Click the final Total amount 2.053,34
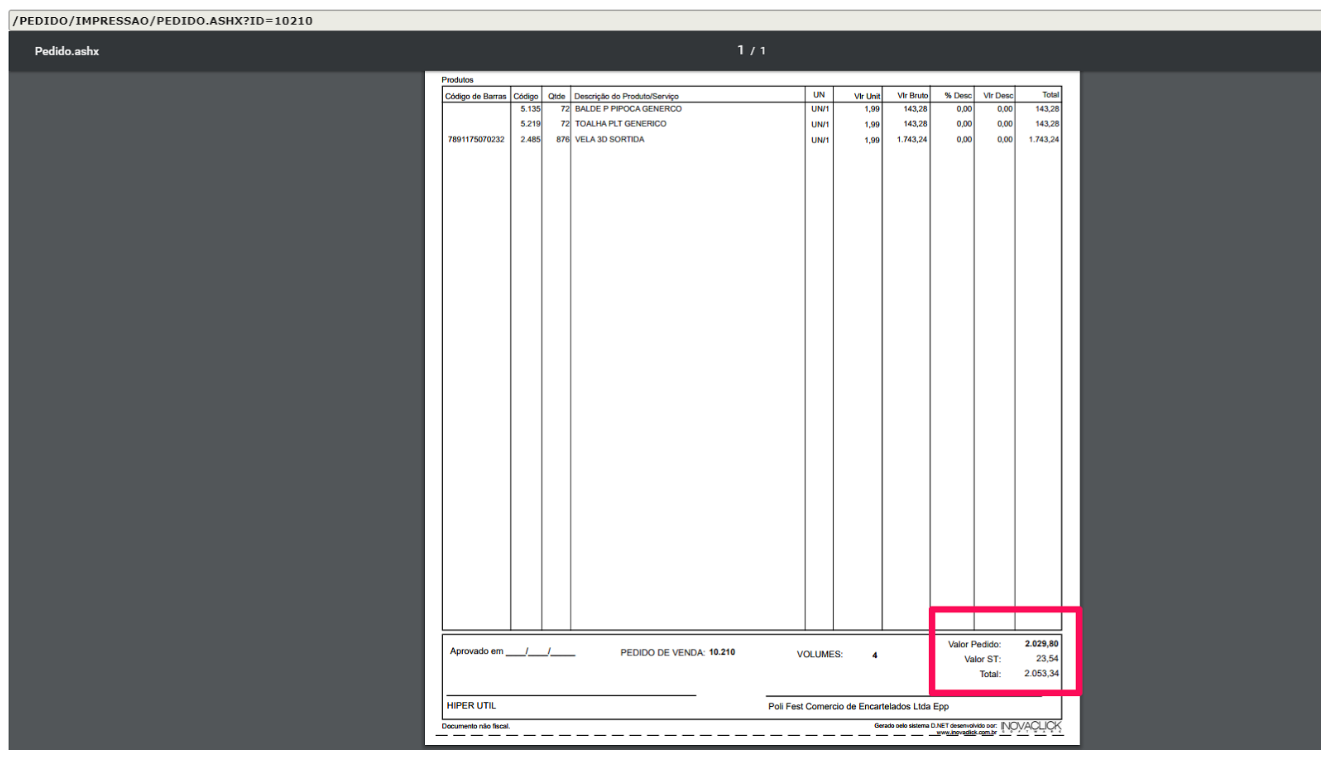Screen dimensions: 1325x773 tap(1041, 674)
